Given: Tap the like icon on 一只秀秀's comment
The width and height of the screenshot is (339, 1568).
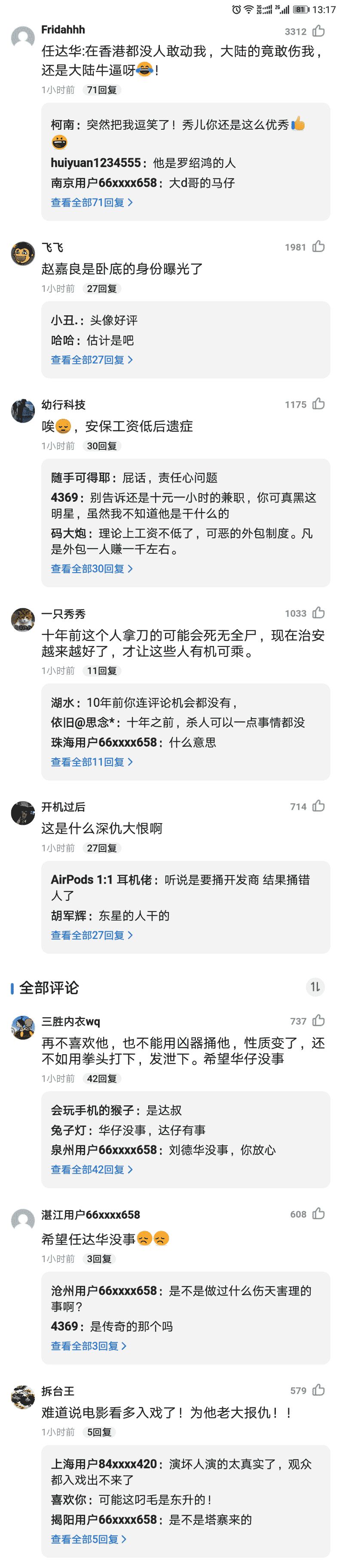Looking at the screenshot, I should click(318, 613).
